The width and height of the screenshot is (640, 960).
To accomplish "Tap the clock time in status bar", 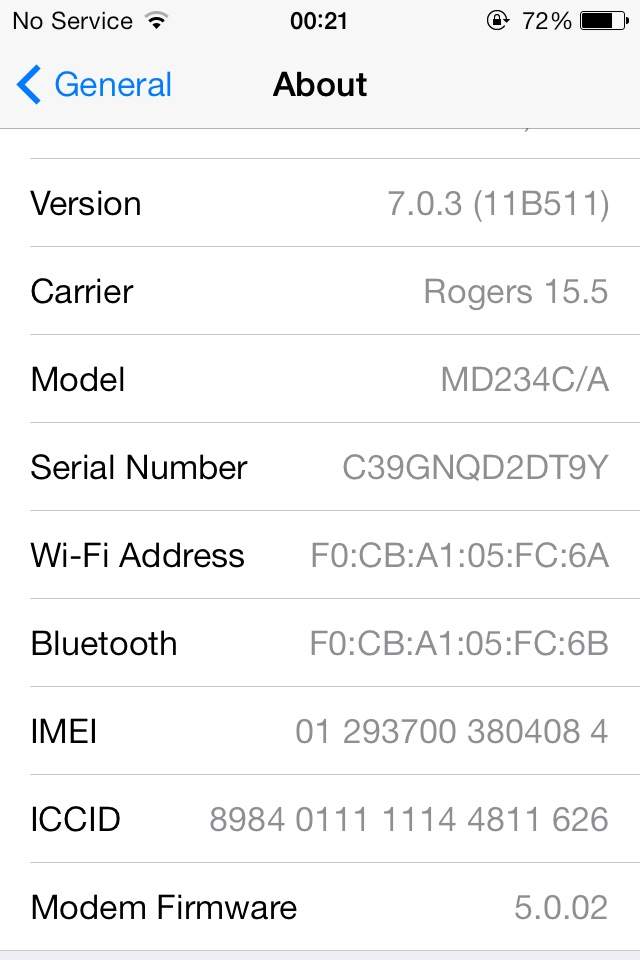I will (319, 20).
